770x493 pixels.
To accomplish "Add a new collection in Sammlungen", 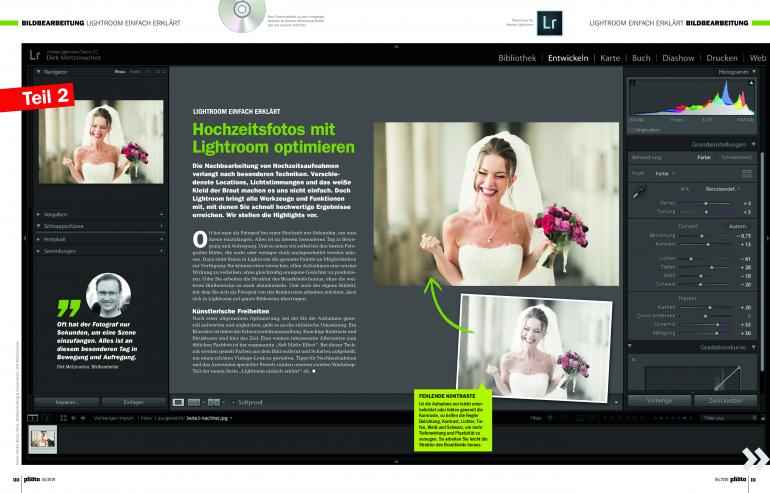I will click(x=161, y=251).
